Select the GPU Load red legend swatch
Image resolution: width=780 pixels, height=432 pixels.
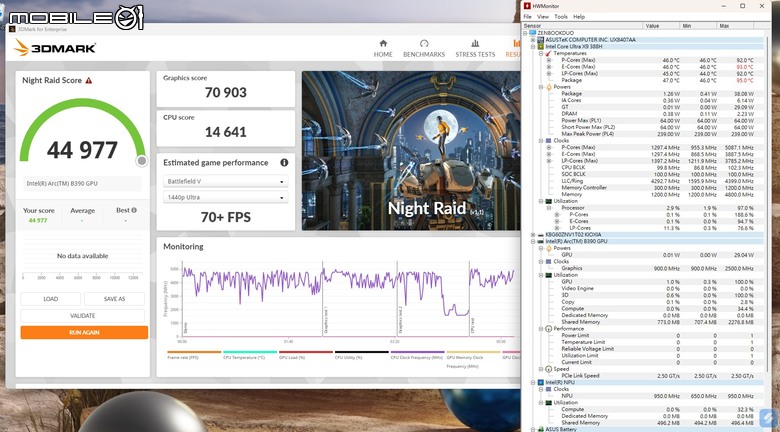click(305, 352)
